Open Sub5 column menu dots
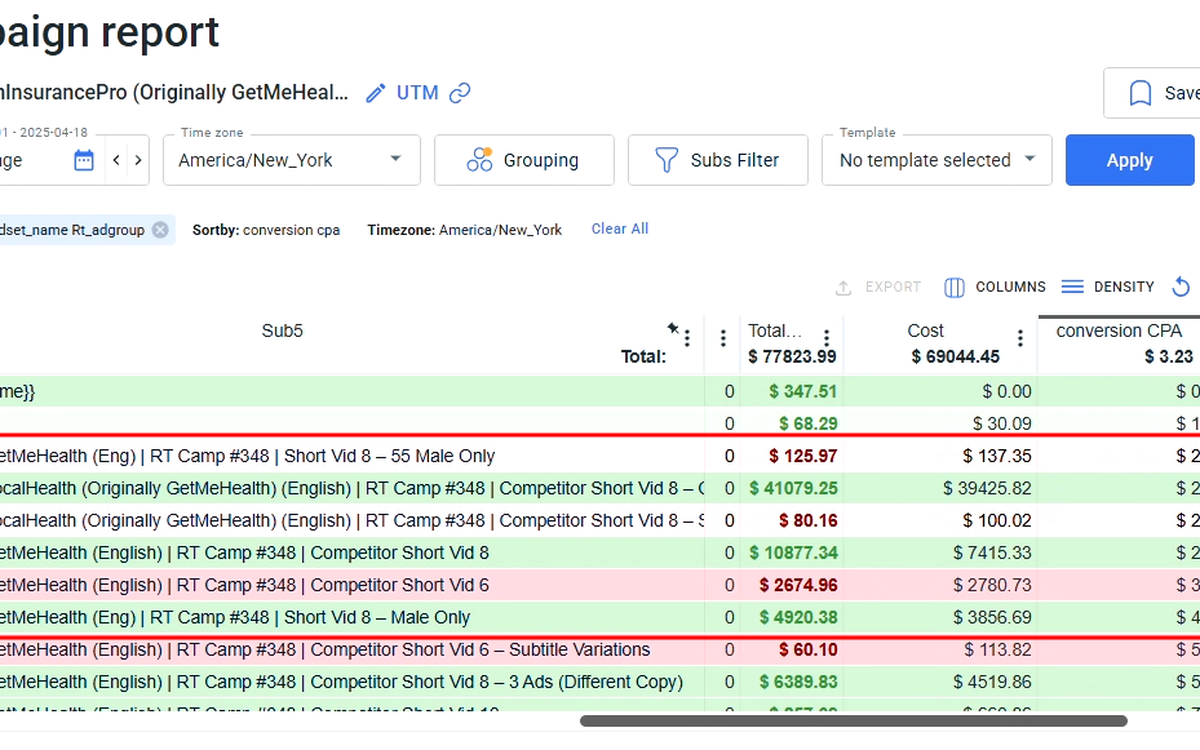 [686, 339]
